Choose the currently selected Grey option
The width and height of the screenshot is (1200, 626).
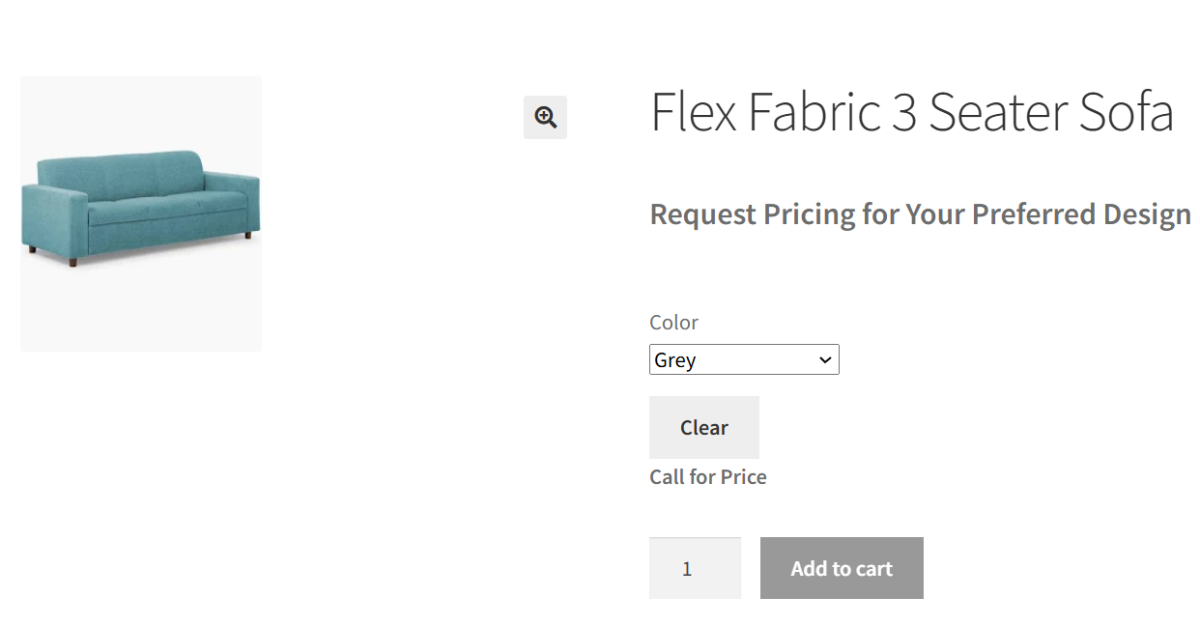coord(700,359)
